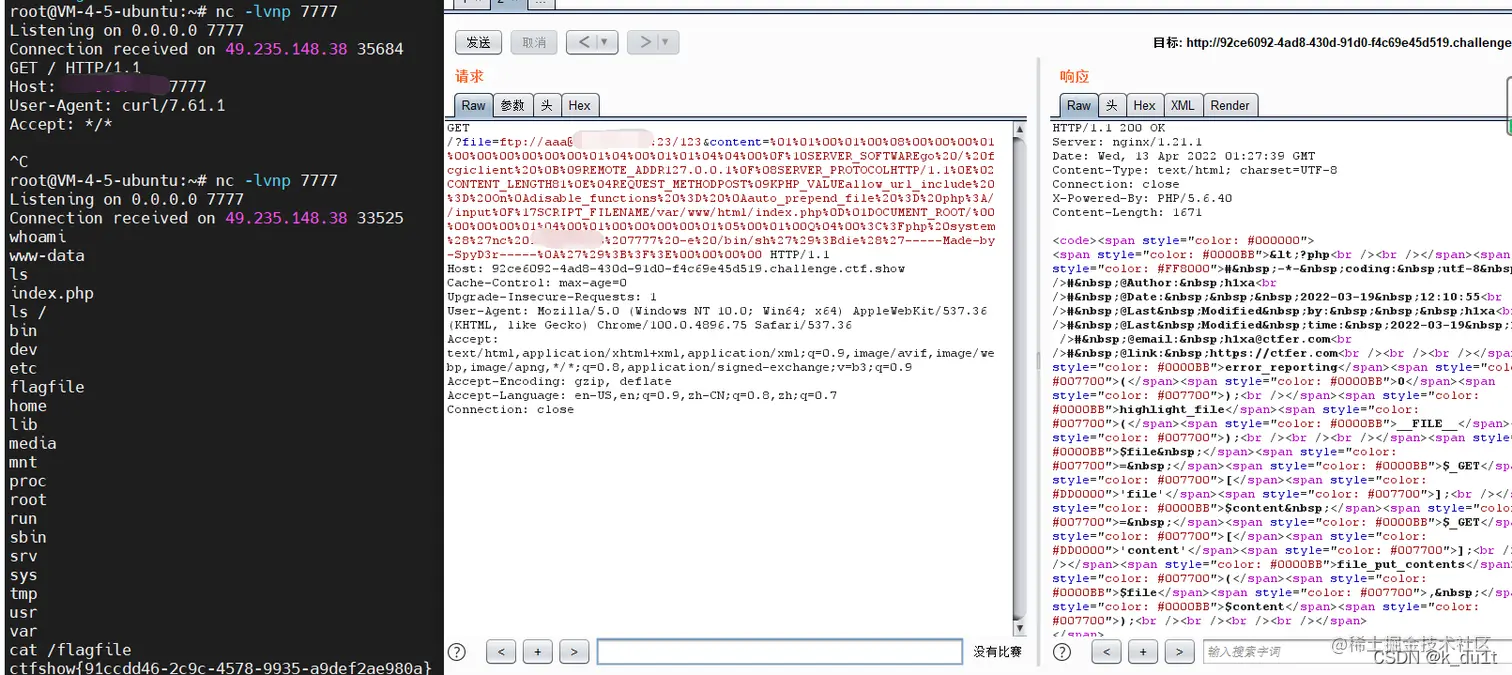Click 'cat /flagfile' terminal command
Viewport: 1512px width, 675px height.
tap(70, 650)
